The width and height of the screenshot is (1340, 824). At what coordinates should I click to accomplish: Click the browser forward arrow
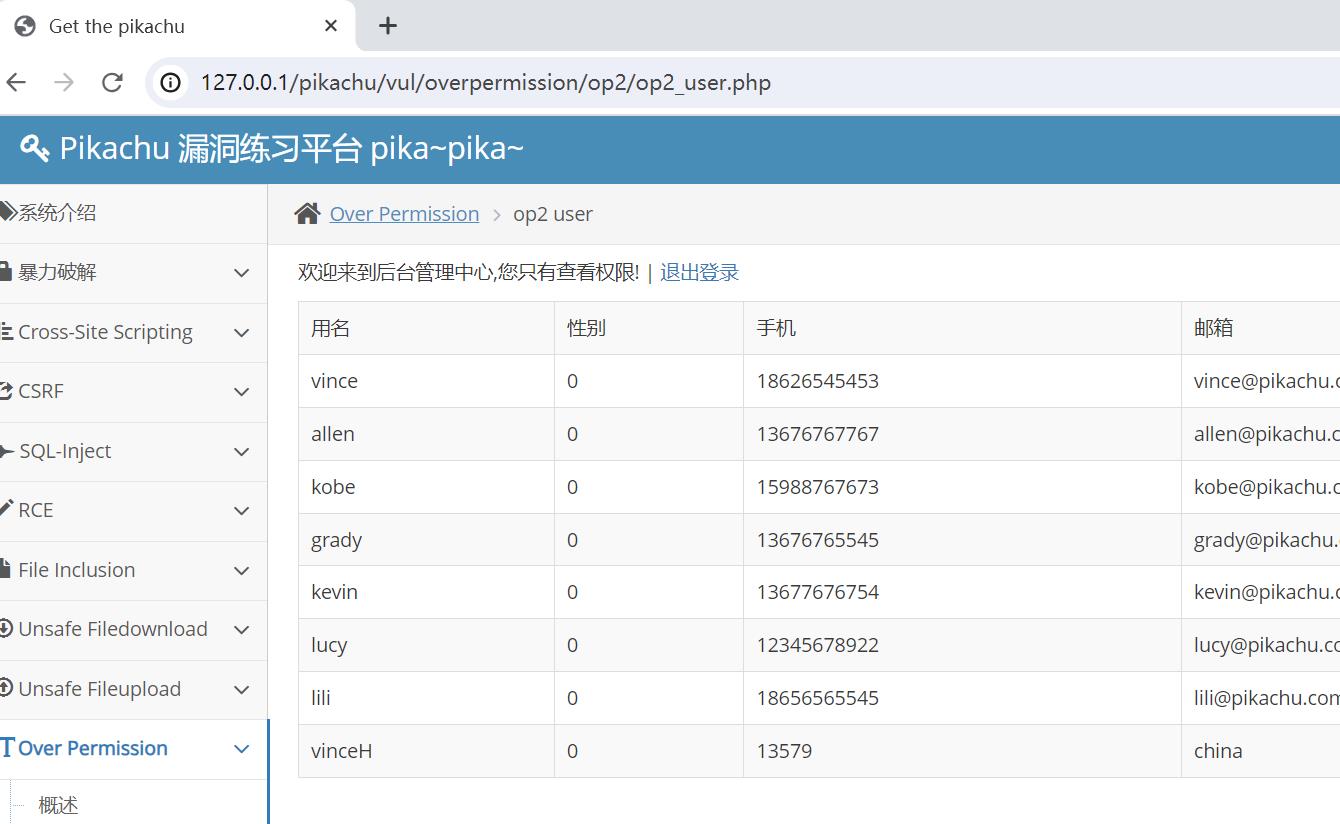pos(64,82)
